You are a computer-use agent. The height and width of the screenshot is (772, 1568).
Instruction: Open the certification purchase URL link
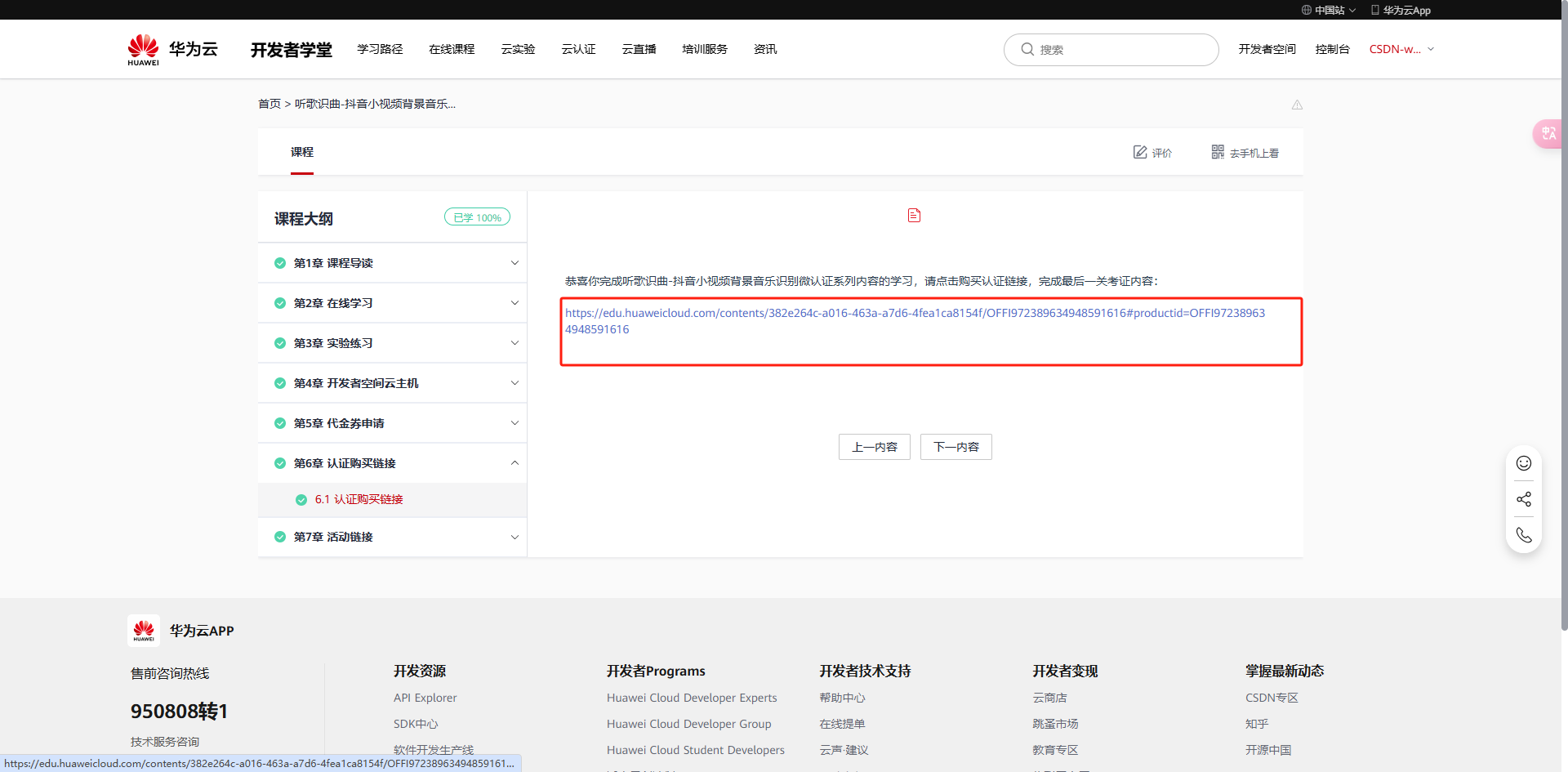915,313
